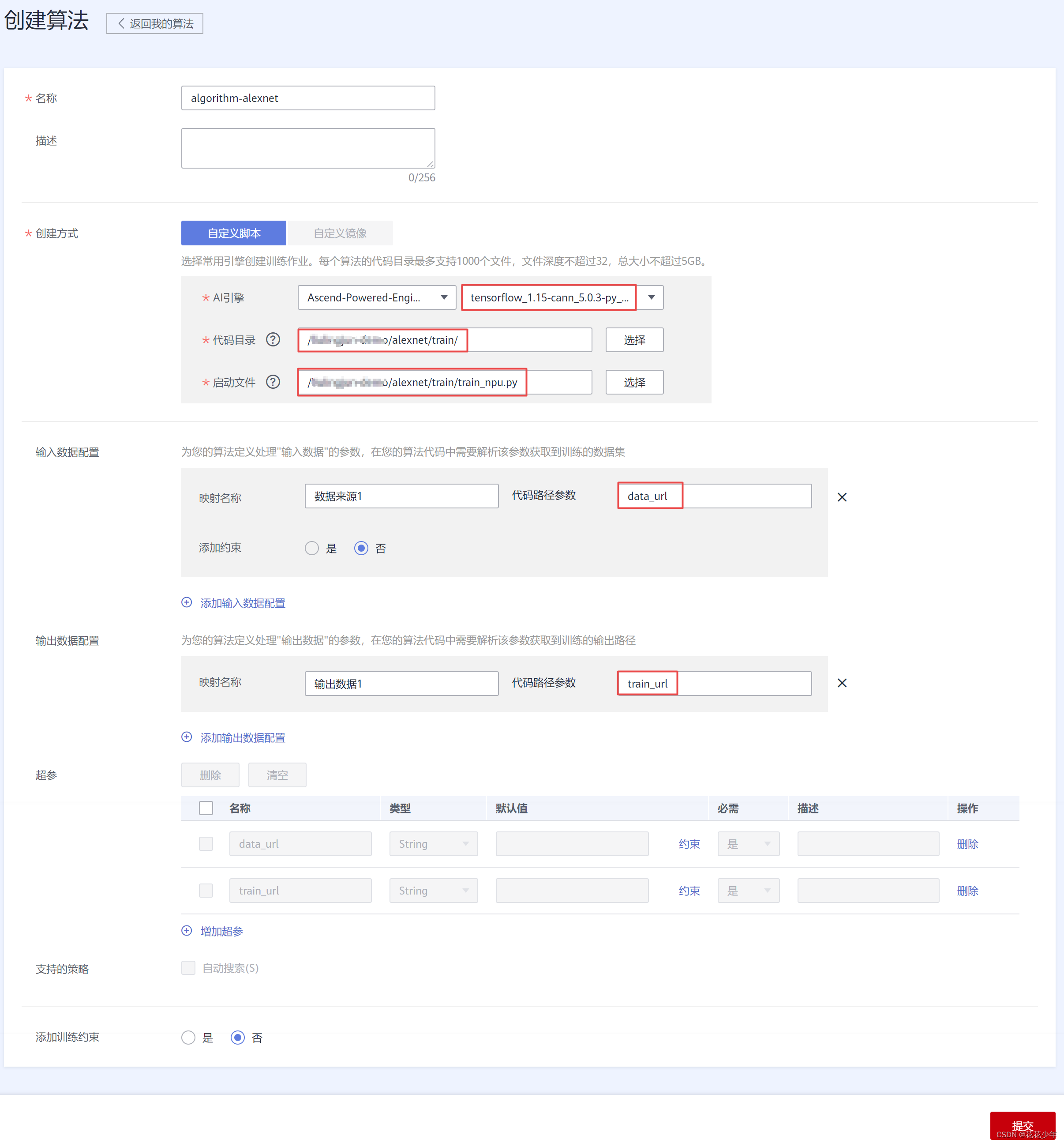Submit the algorithm with 提交 button
Screen dimensions: 1064x1143
pyautogui.click(x=1022, y=1126)
